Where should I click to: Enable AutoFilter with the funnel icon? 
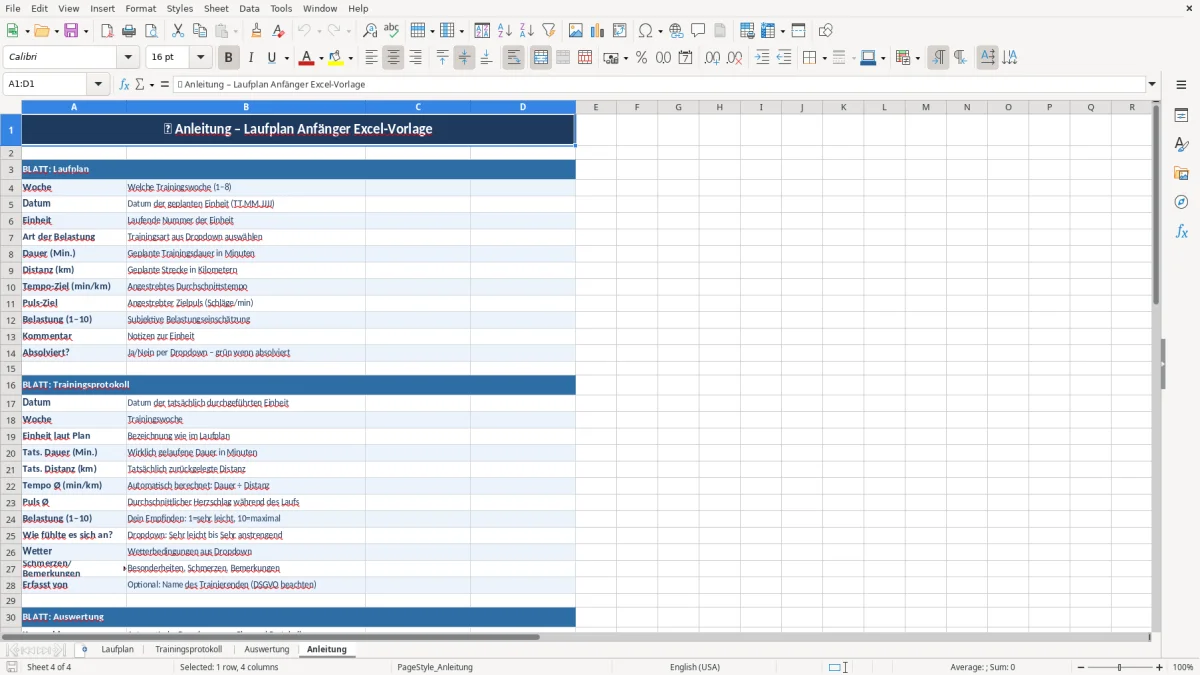coord(549,31)
